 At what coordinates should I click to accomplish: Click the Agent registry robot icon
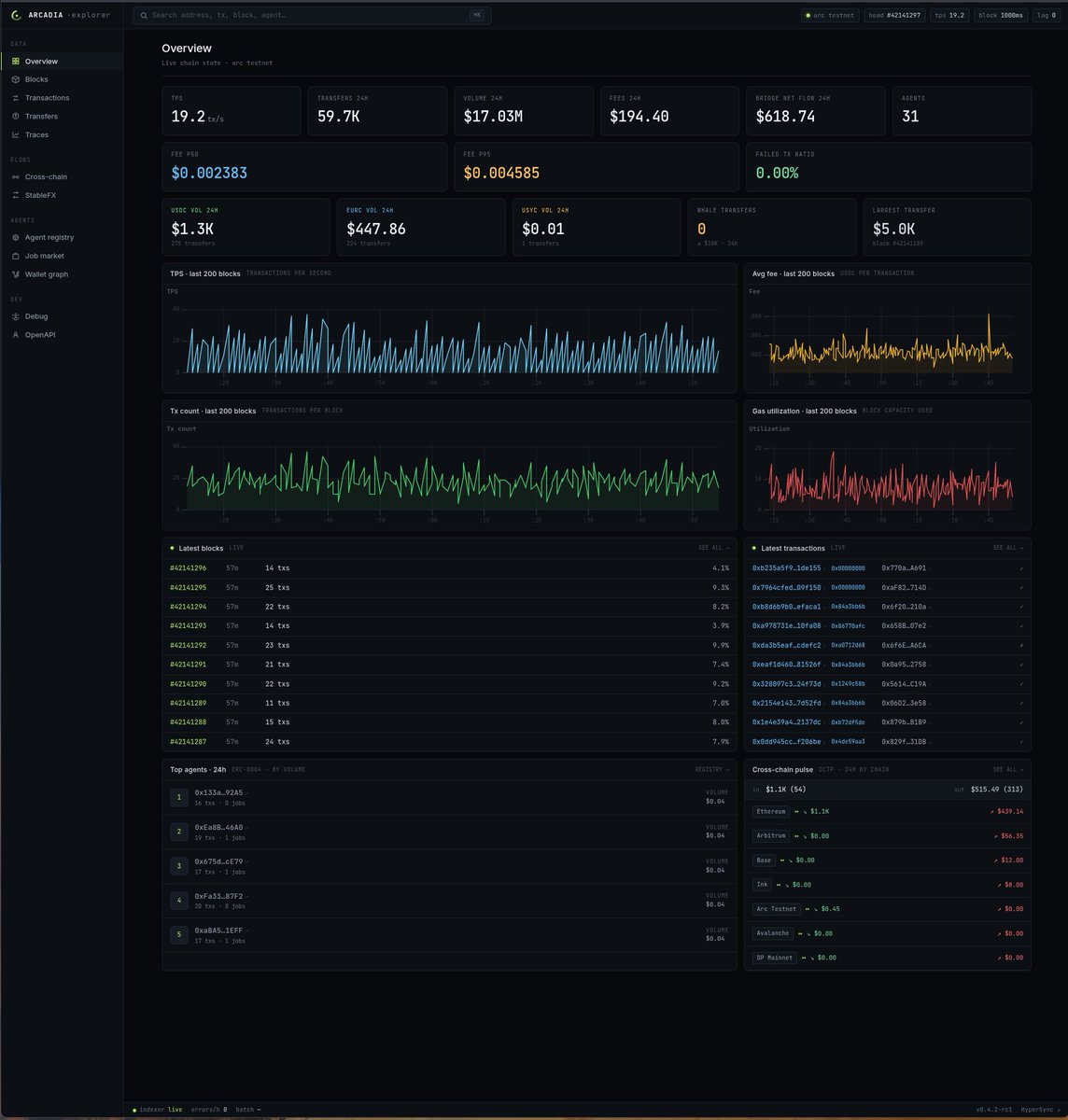click(16, 237)
